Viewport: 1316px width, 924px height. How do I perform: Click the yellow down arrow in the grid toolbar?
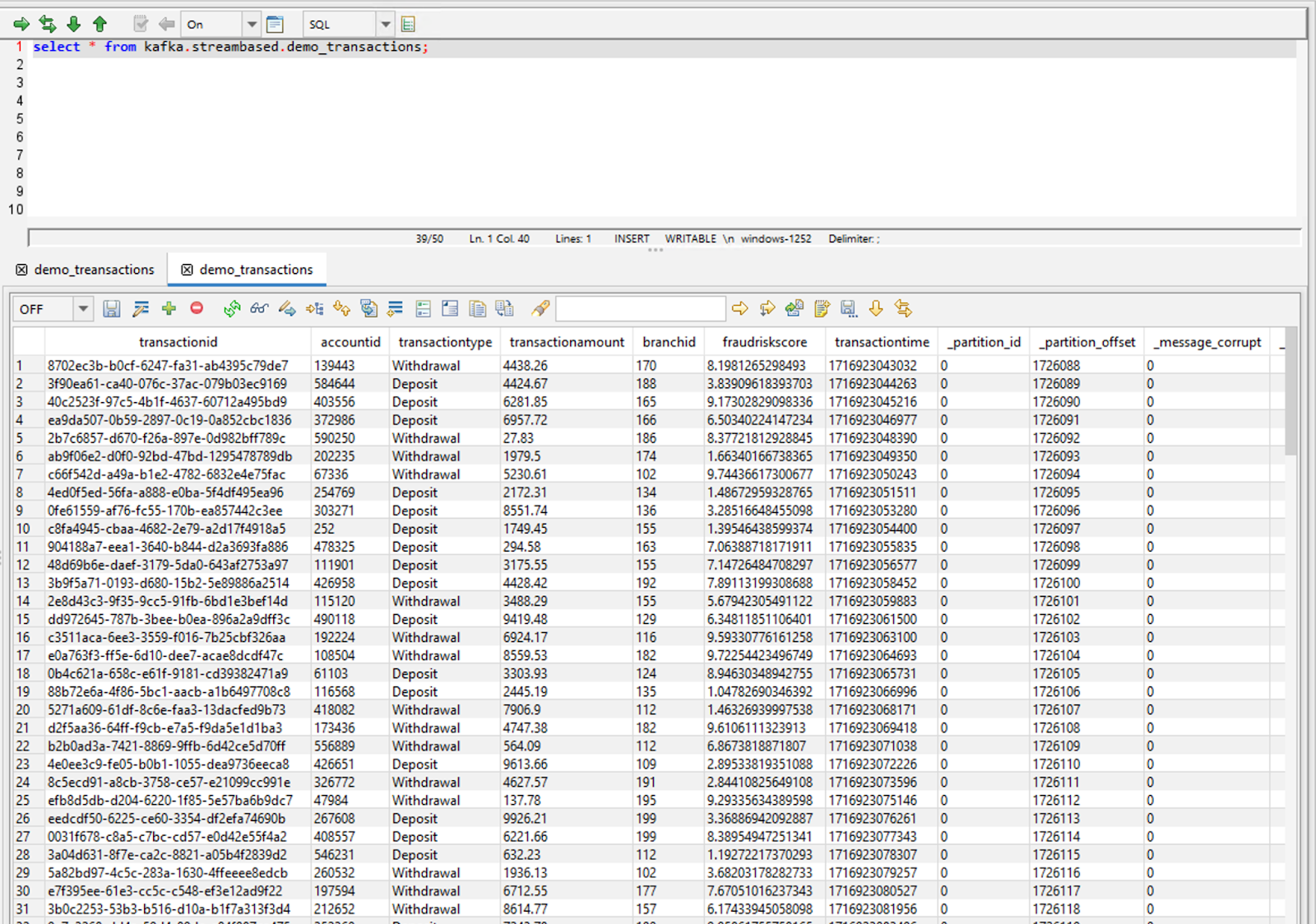point(876,308)
